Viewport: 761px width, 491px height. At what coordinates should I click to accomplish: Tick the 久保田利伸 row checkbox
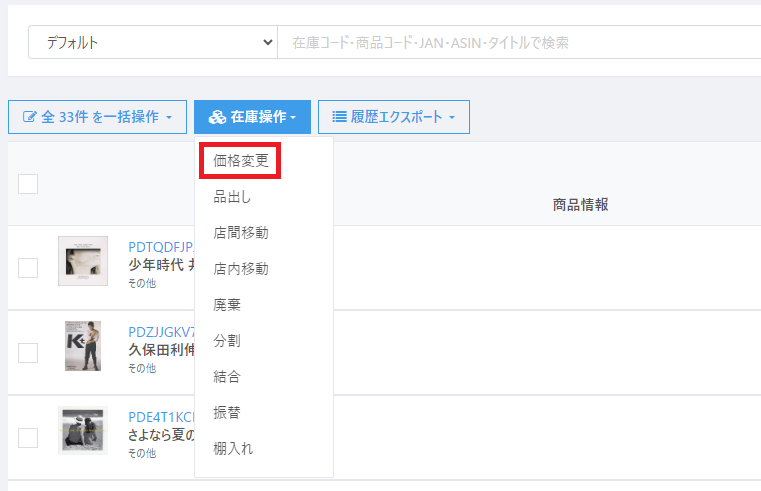28,353
